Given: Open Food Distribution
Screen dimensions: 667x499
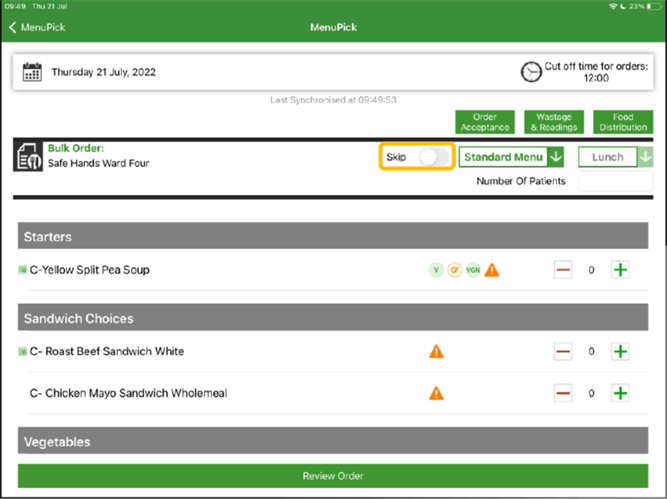Looking at the screenshot, I should click(x=623, y=122).
